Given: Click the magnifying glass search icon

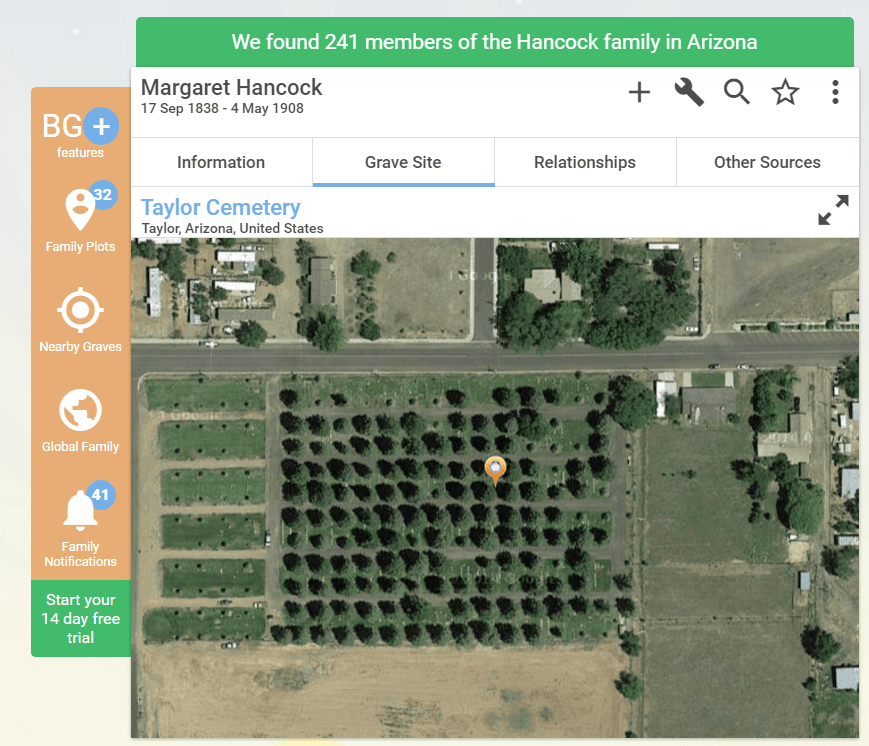Looking at the screenshot, I should 737,92.
